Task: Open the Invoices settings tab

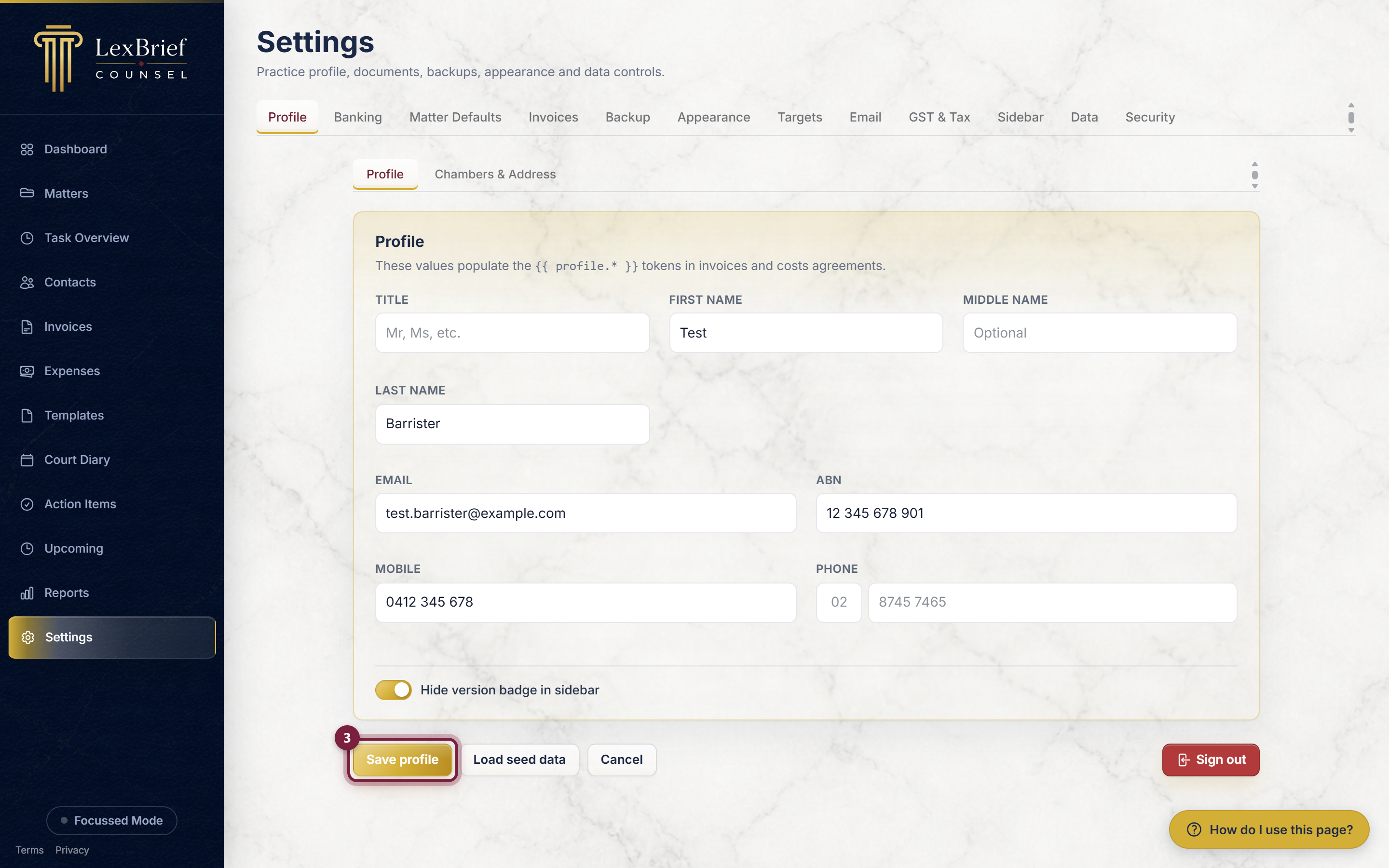Action: coord(553,117)
